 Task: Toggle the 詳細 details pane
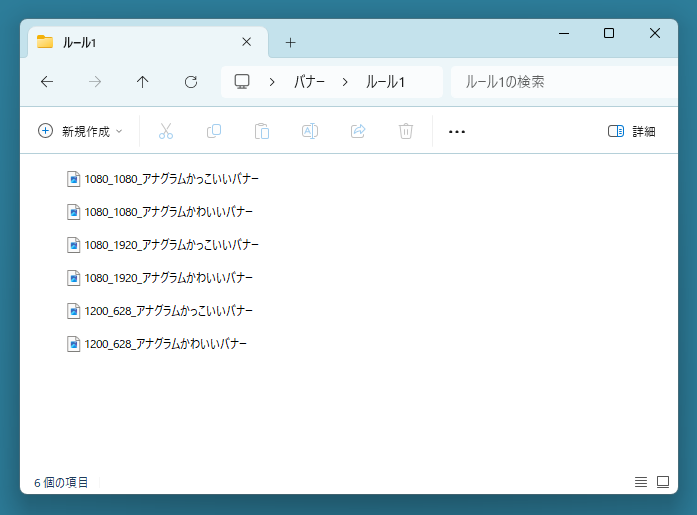pos(631,131)
